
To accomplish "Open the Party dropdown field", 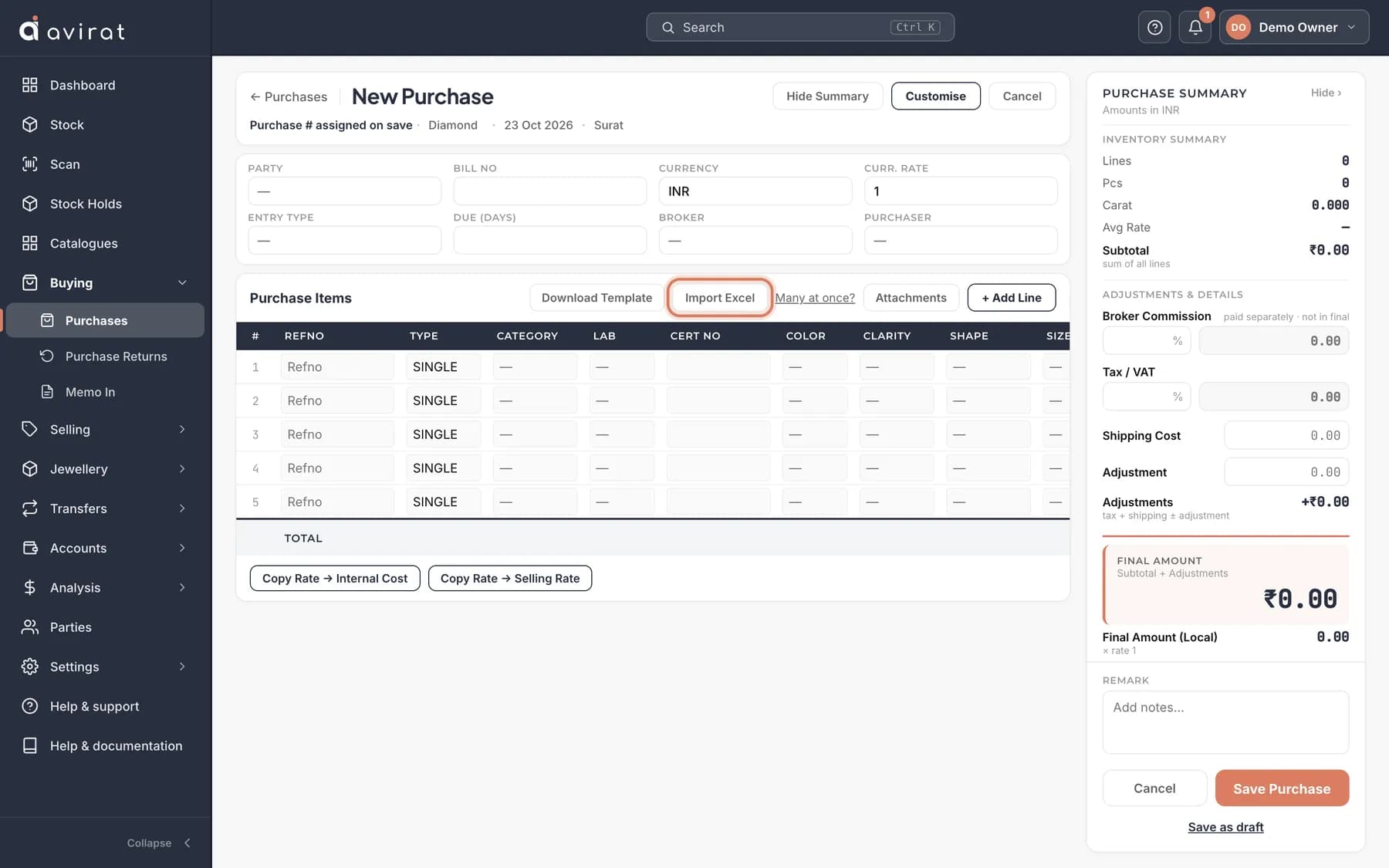I will click(344, 191).
